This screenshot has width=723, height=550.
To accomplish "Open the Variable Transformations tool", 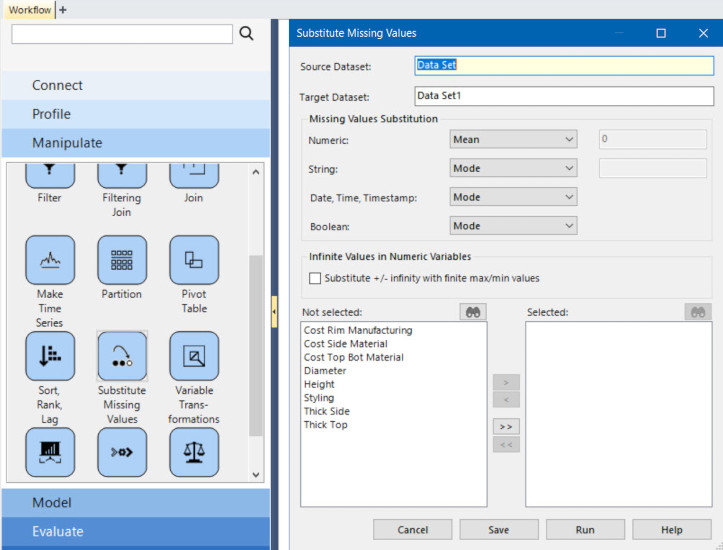I will pyautogui.click(x=194, y=356).
